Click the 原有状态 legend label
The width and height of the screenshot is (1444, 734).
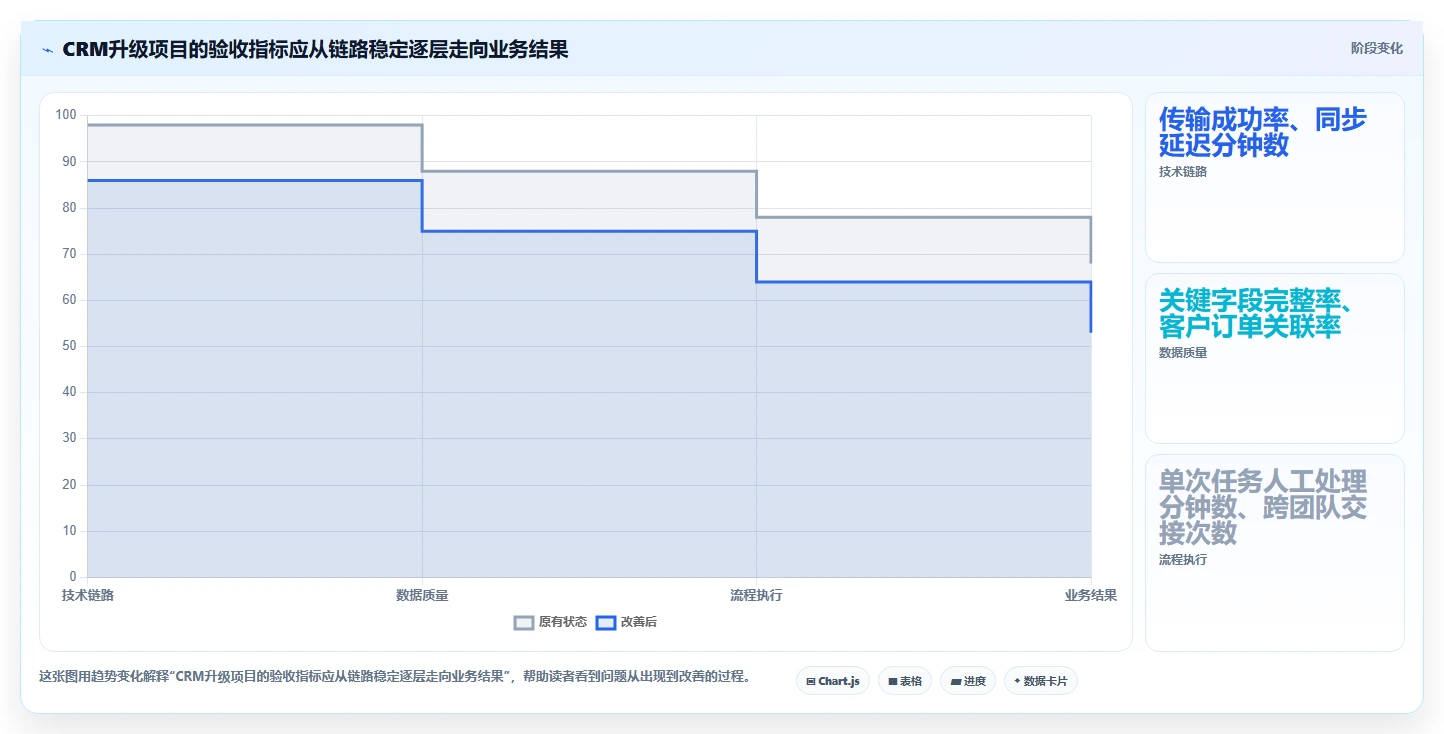563,622
